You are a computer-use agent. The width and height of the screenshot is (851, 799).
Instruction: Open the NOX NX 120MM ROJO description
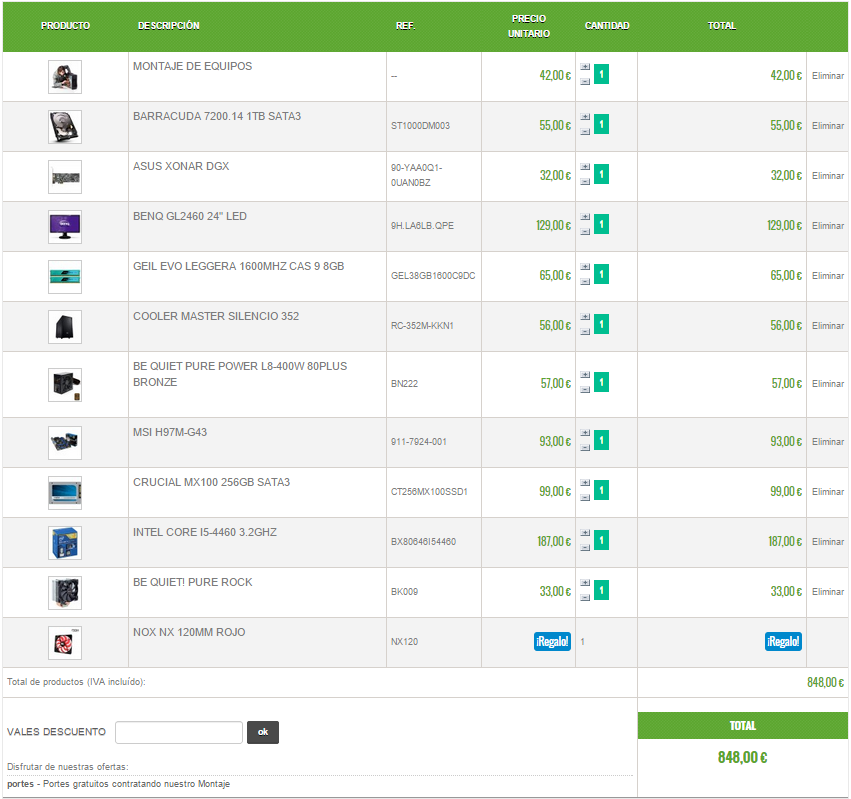[189, 632]
